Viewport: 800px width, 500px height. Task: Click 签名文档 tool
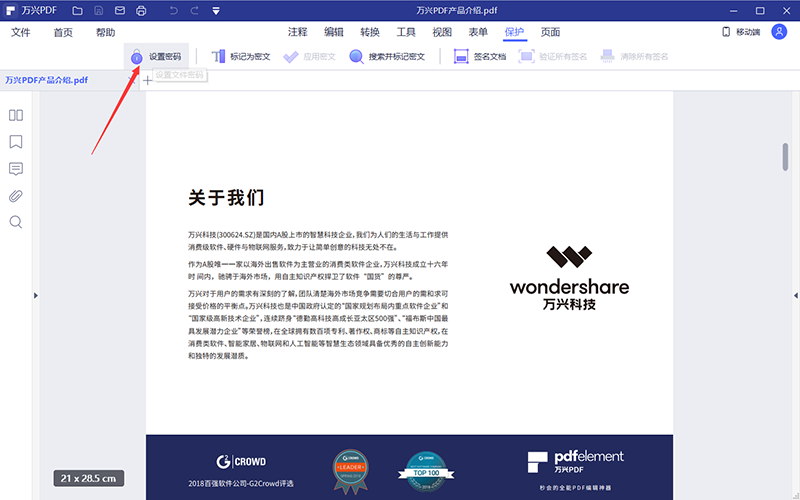pyautogui.click(x=480, y=57)
